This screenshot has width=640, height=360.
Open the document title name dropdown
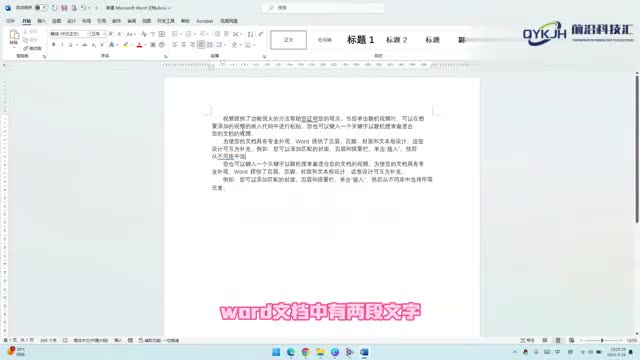(x=169, y=8)
